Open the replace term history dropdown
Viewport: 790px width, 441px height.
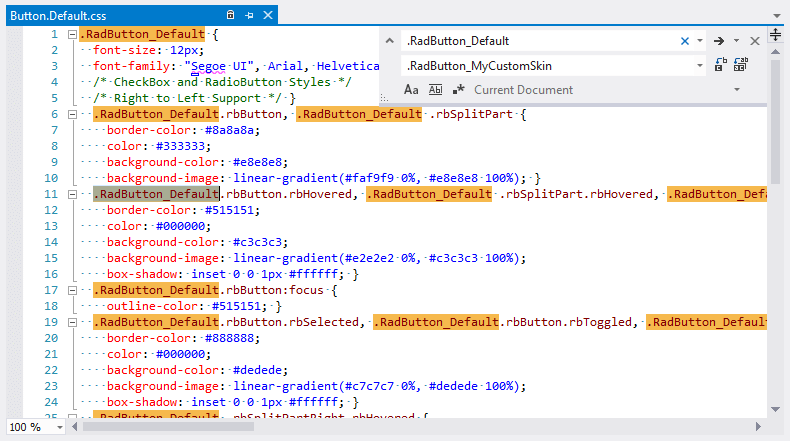700,66
